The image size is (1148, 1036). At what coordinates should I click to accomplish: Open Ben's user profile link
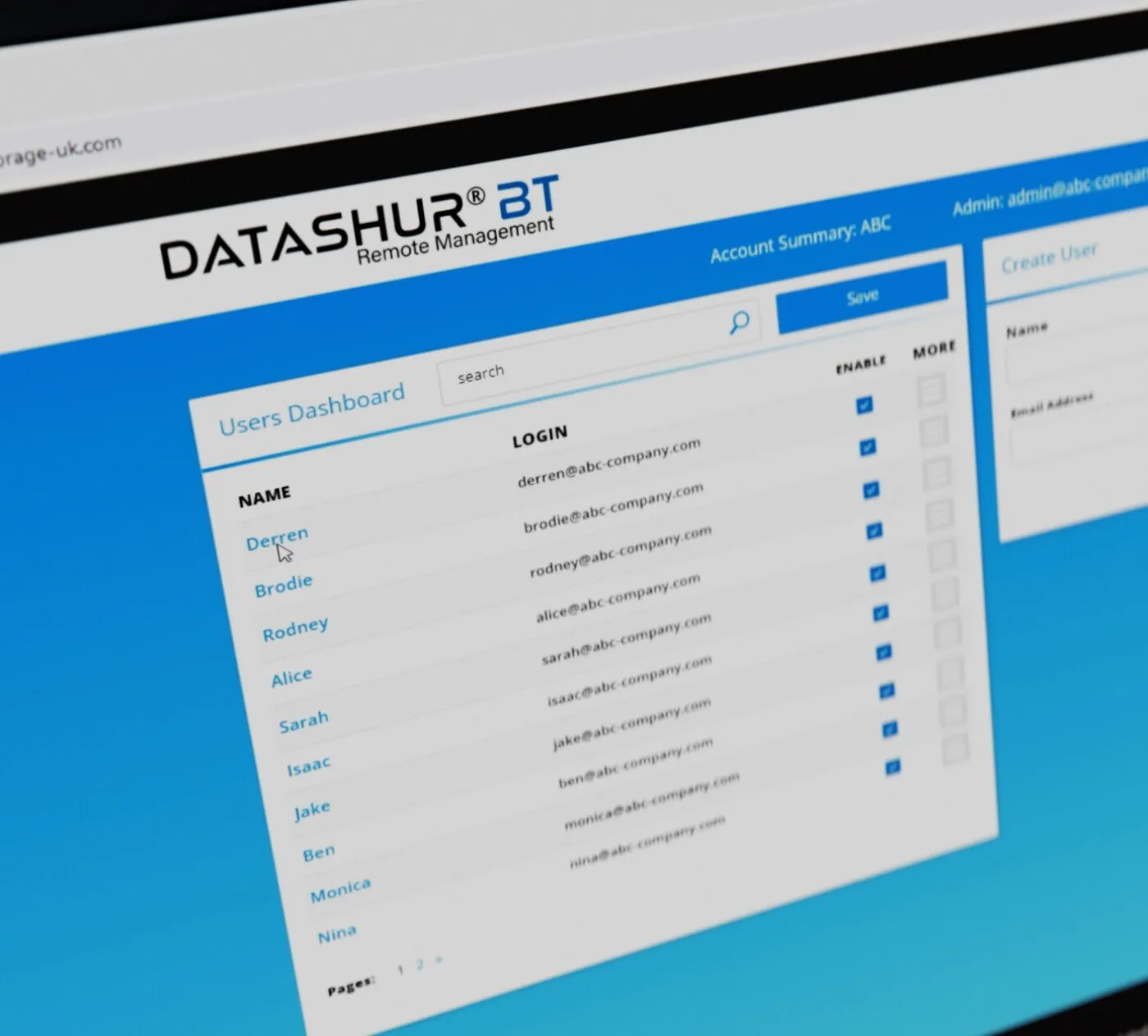[319, 853]
